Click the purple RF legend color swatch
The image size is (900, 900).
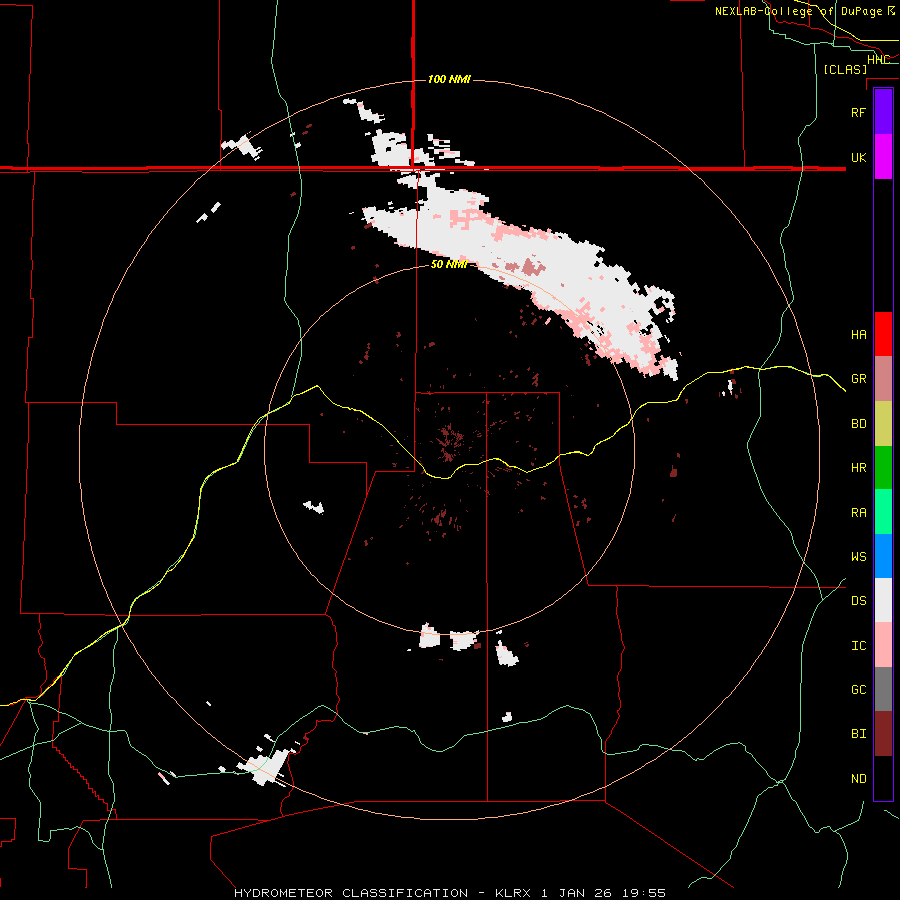pos(883,112)
